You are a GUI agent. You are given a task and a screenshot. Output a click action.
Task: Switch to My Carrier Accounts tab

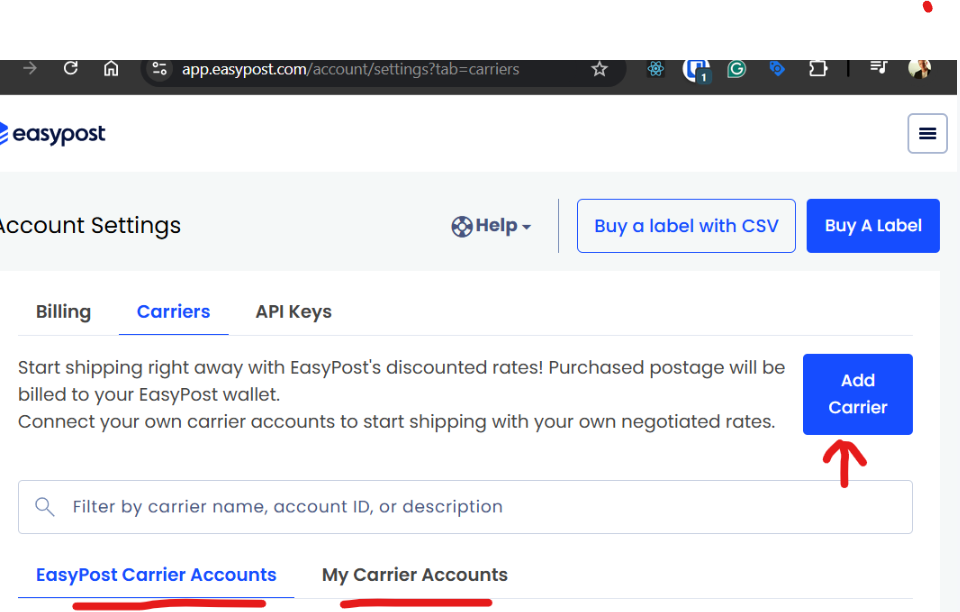(x=414, y=574)
